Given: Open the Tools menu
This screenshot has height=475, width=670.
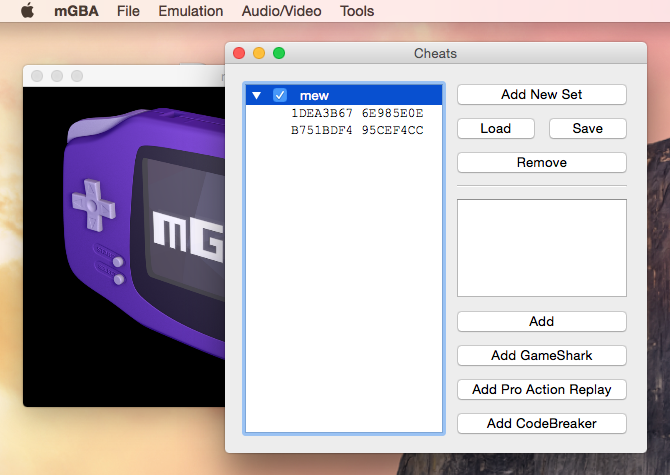Looking at the screenshot, I should 357,11.
